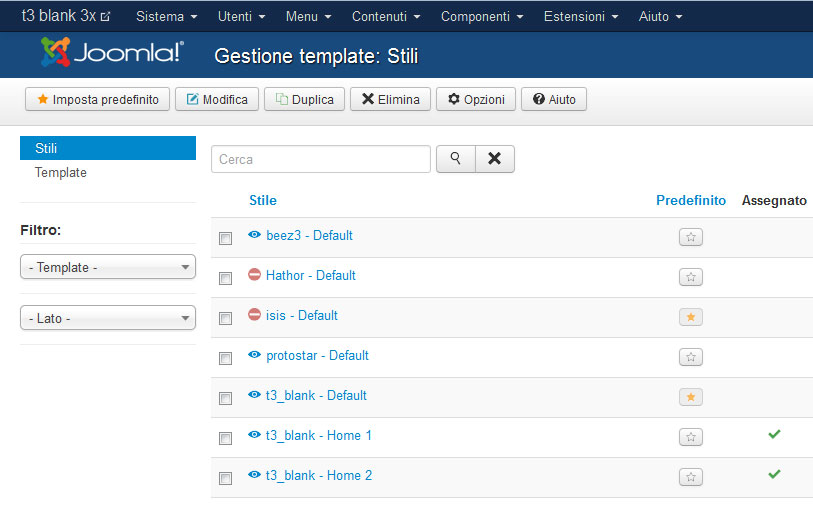Set t3_blank - Home 1 as default star

click(x=691, y=437)
